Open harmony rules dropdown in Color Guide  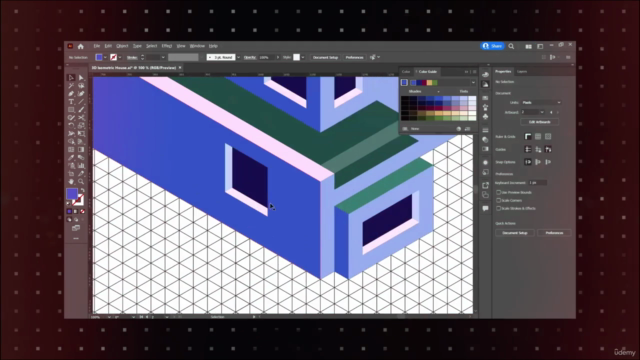click(x=473, y=82)
